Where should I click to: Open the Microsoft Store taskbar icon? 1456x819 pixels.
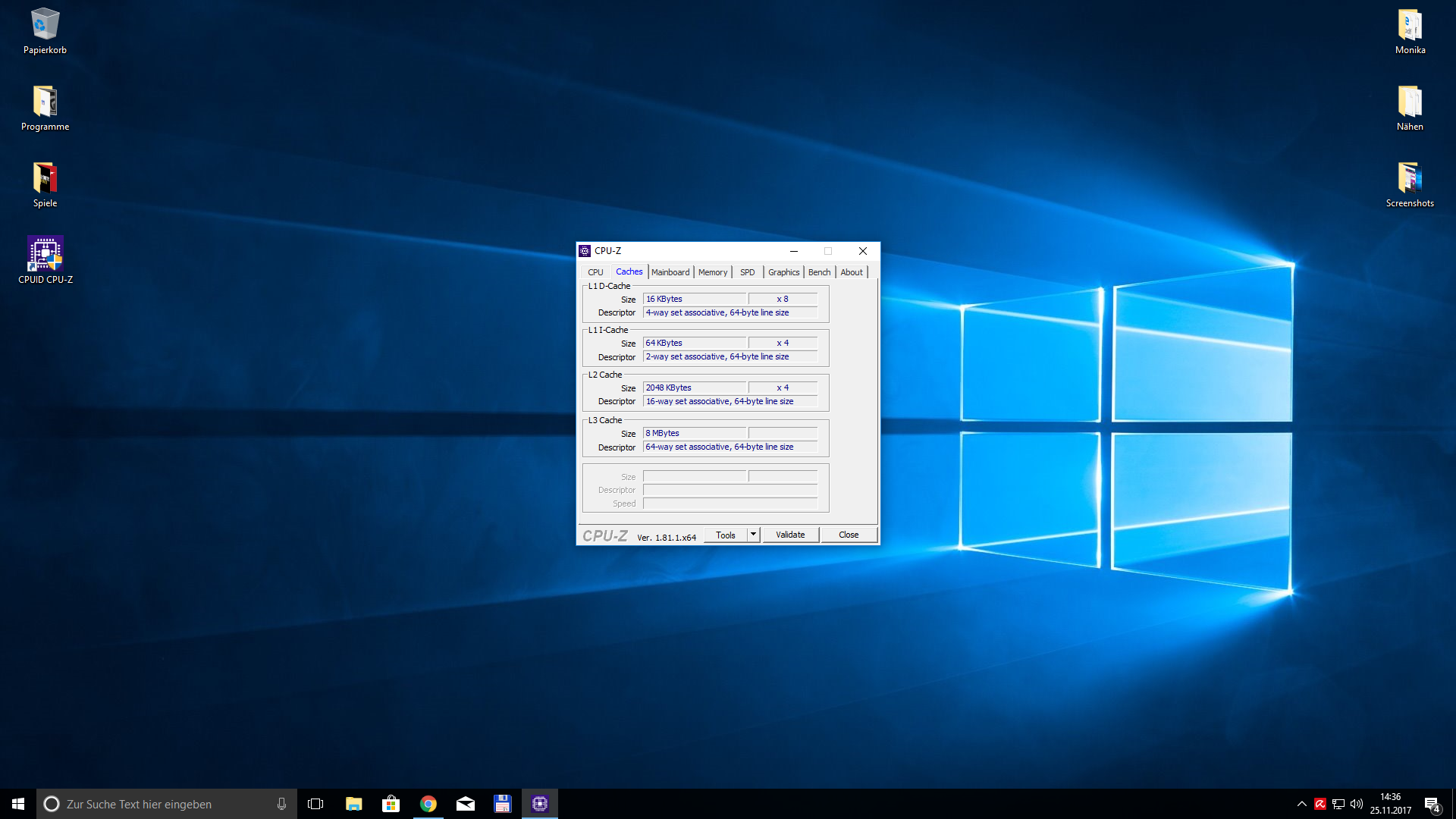pyautogui.click(x=391, y=804)
